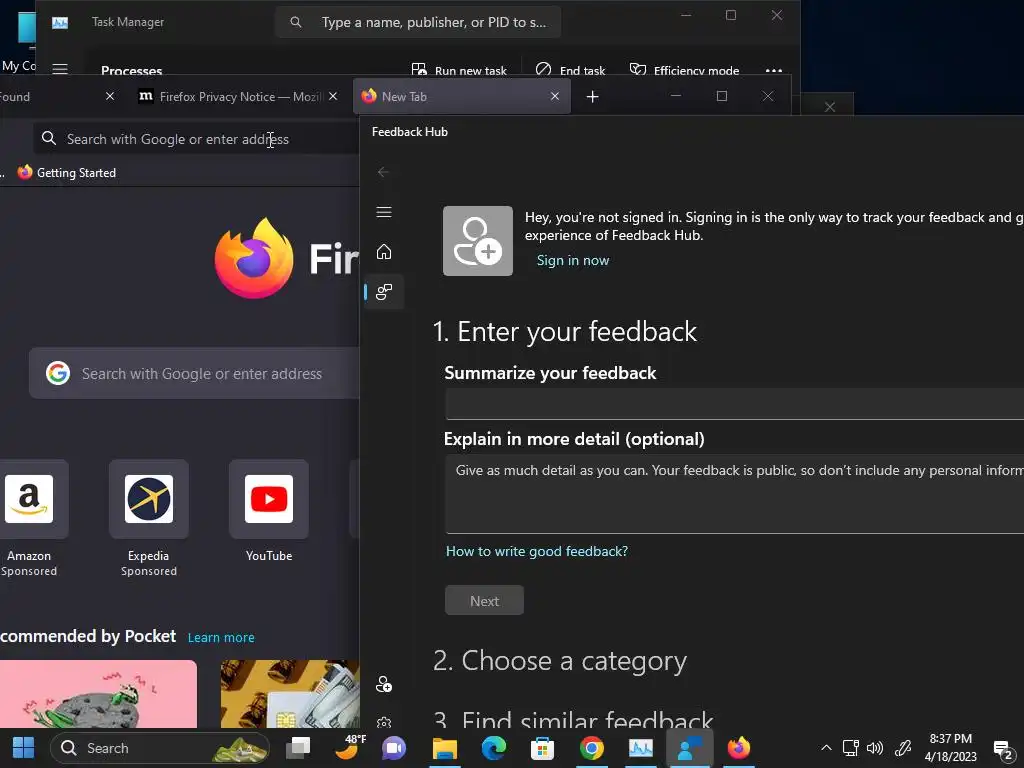Close the New Tab tab
Viewport: 1024px width, 768px height.
[554, 97]
